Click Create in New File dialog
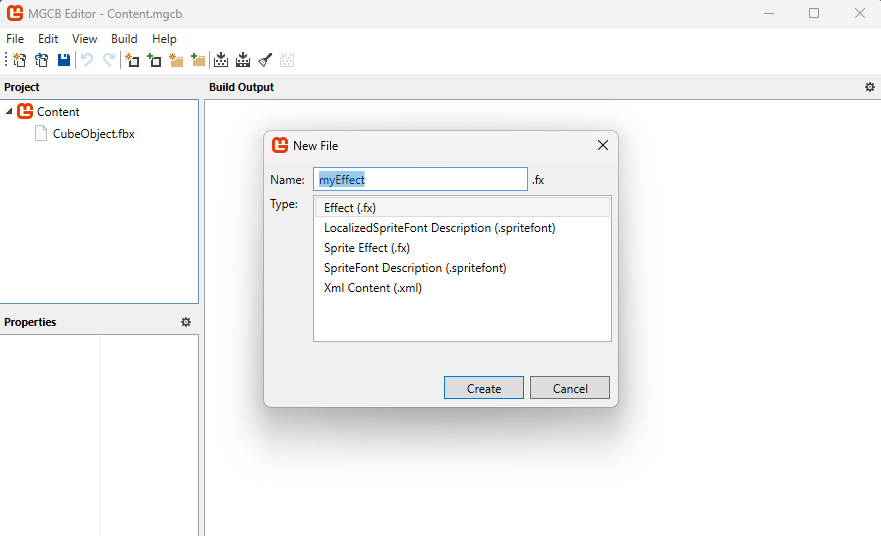This screenshot has height=536, width=881. (484, 388)
